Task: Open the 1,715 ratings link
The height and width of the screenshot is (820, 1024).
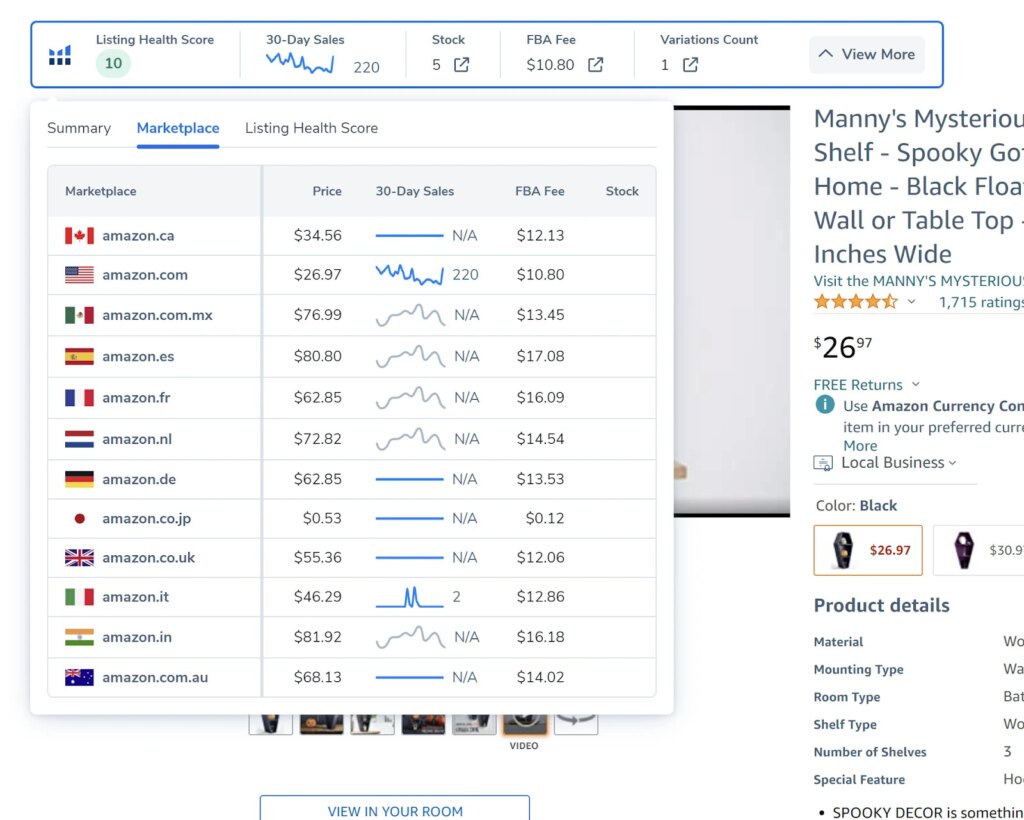Action: [x=981, y=302]
